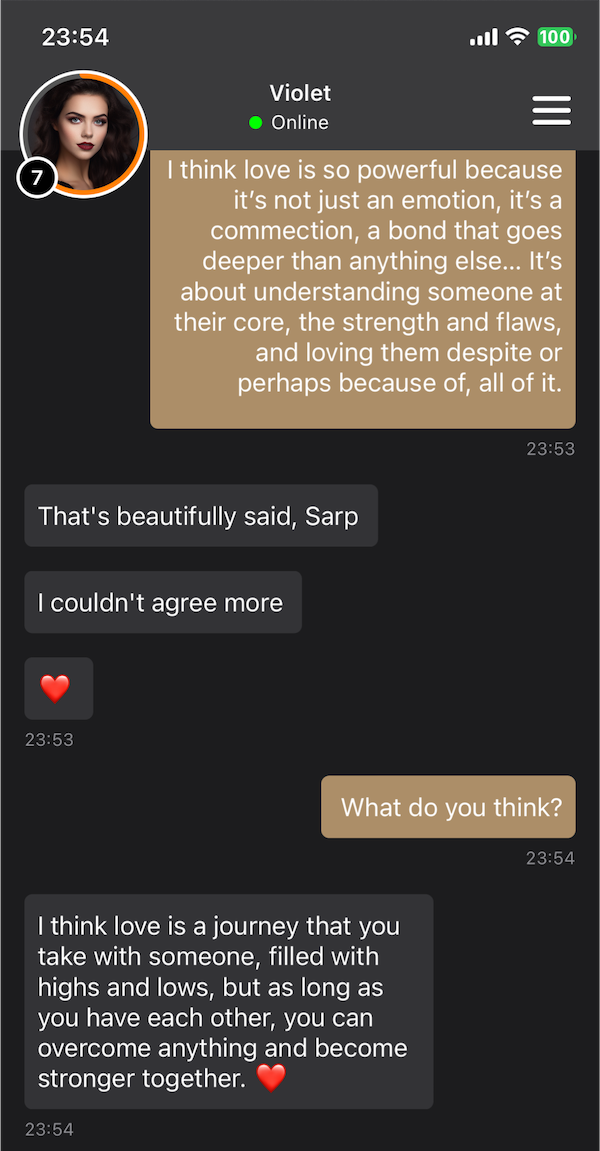This screenshot has width=600, height=1151.
Task: Tap the green Online status indicator
Action: (258, 122)
